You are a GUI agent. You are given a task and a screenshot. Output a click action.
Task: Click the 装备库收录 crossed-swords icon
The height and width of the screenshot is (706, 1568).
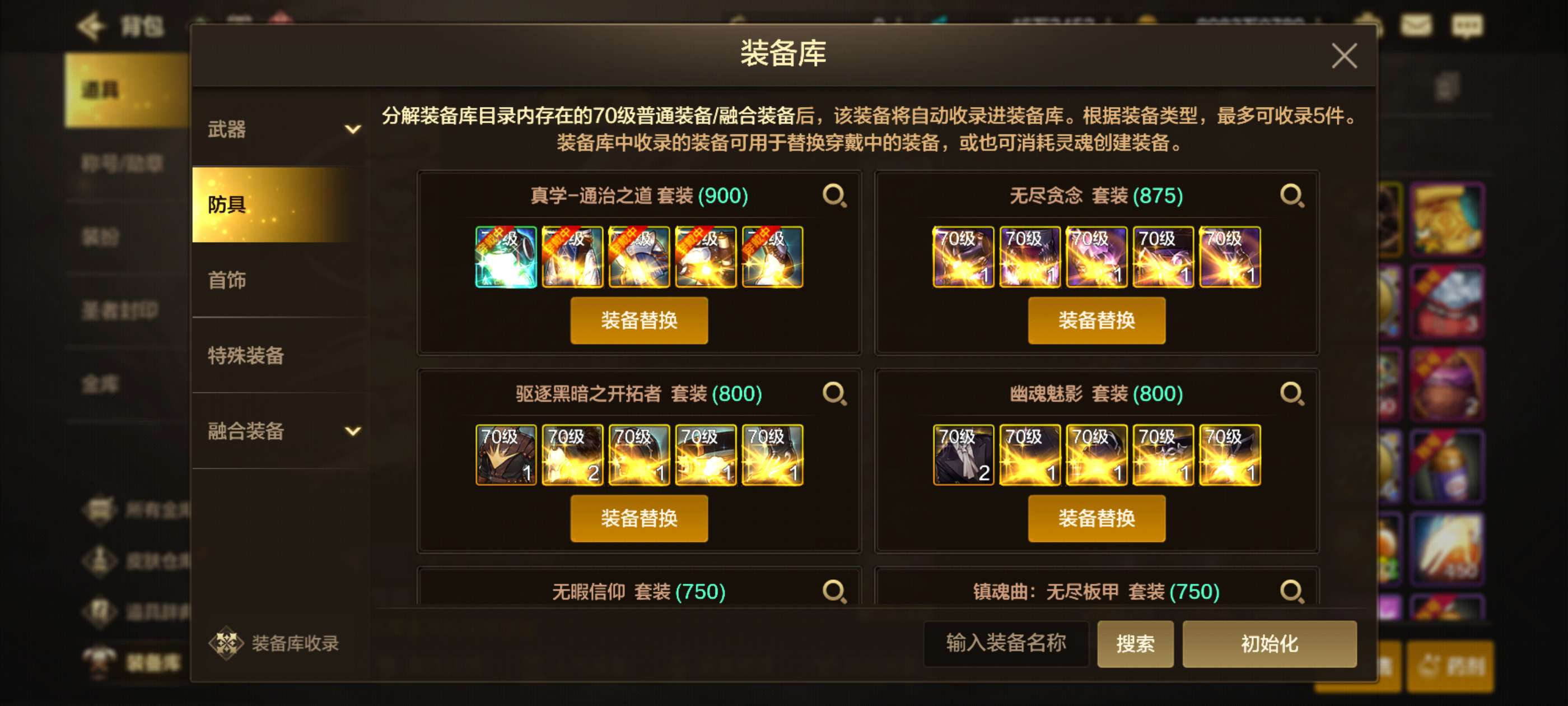pyautogui.click(x=226, y=643)
